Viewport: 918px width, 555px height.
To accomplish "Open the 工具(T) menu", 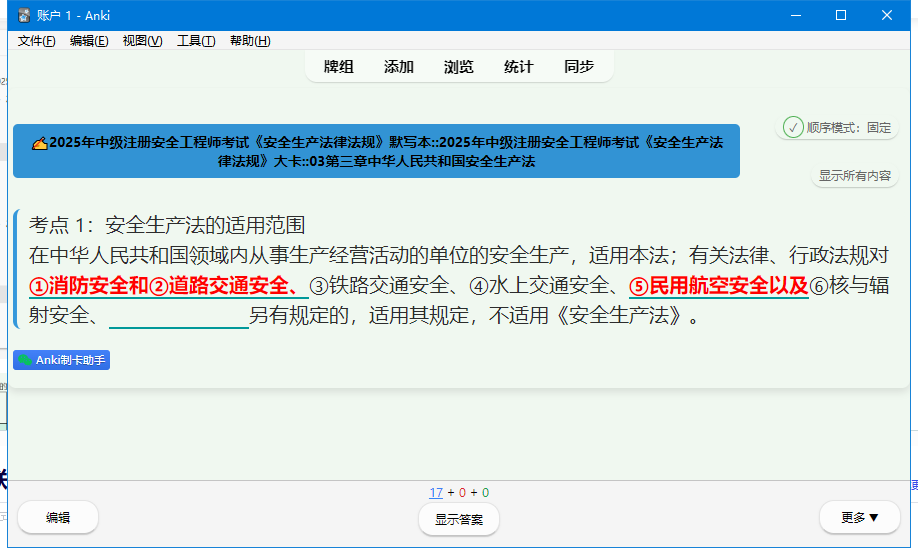I will click(196, 40).
